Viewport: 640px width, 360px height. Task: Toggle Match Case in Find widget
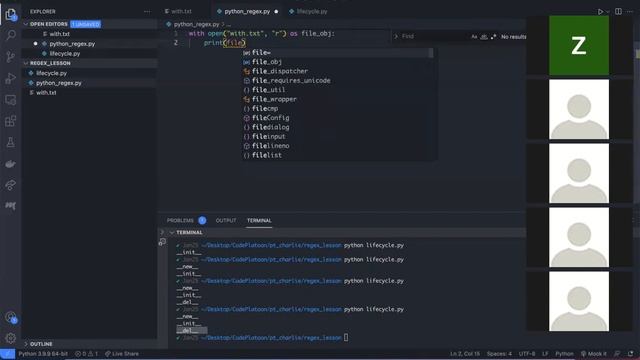[x=474, y=37]
